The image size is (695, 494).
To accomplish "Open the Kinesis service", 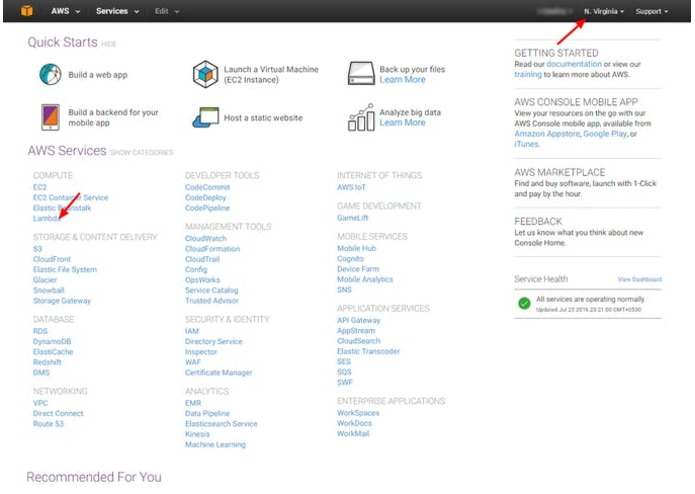I will click(x=197, y=434).
